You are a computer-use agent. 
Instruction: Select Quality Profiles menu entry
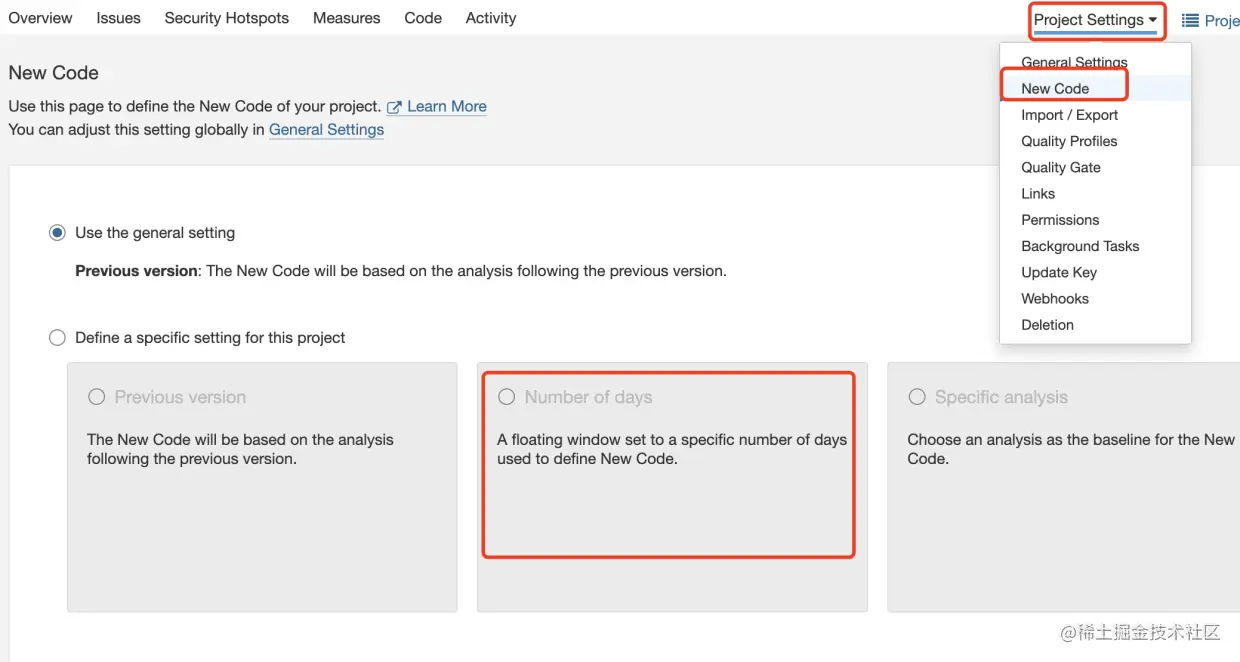tap(1069, 141)
